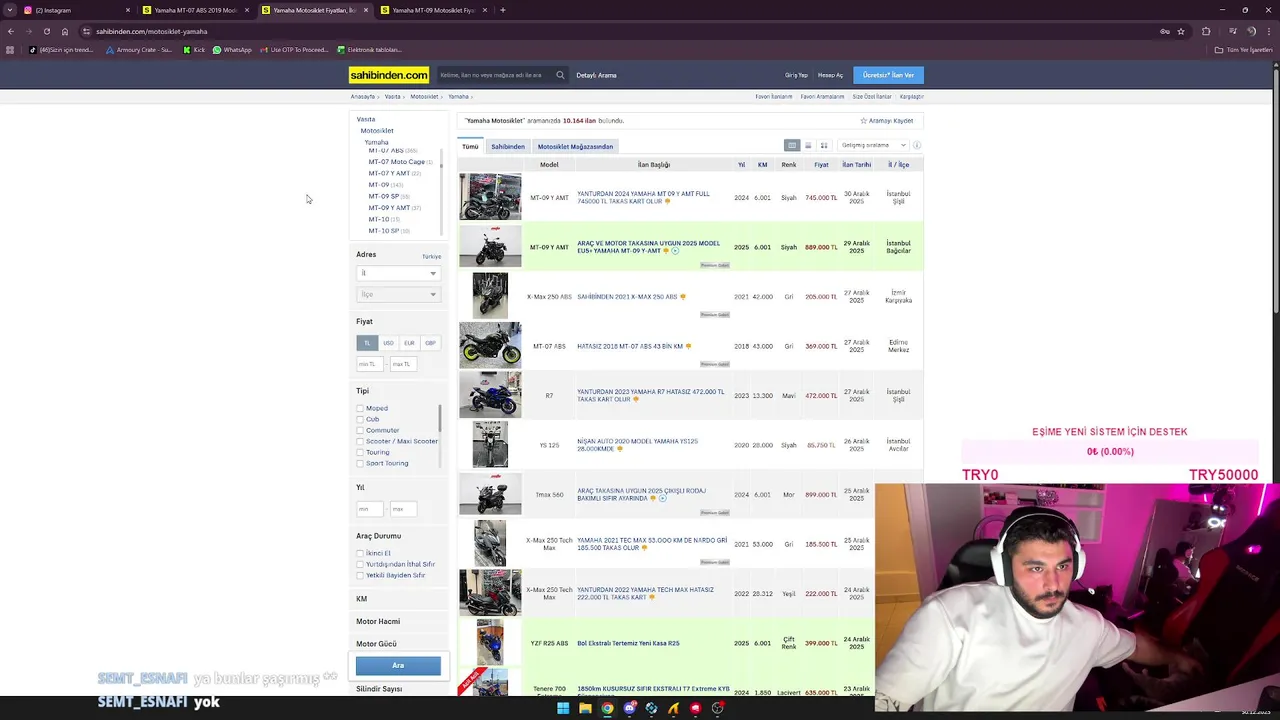Open the Elektronik tablolar bookmark

(x=369, y=50)
